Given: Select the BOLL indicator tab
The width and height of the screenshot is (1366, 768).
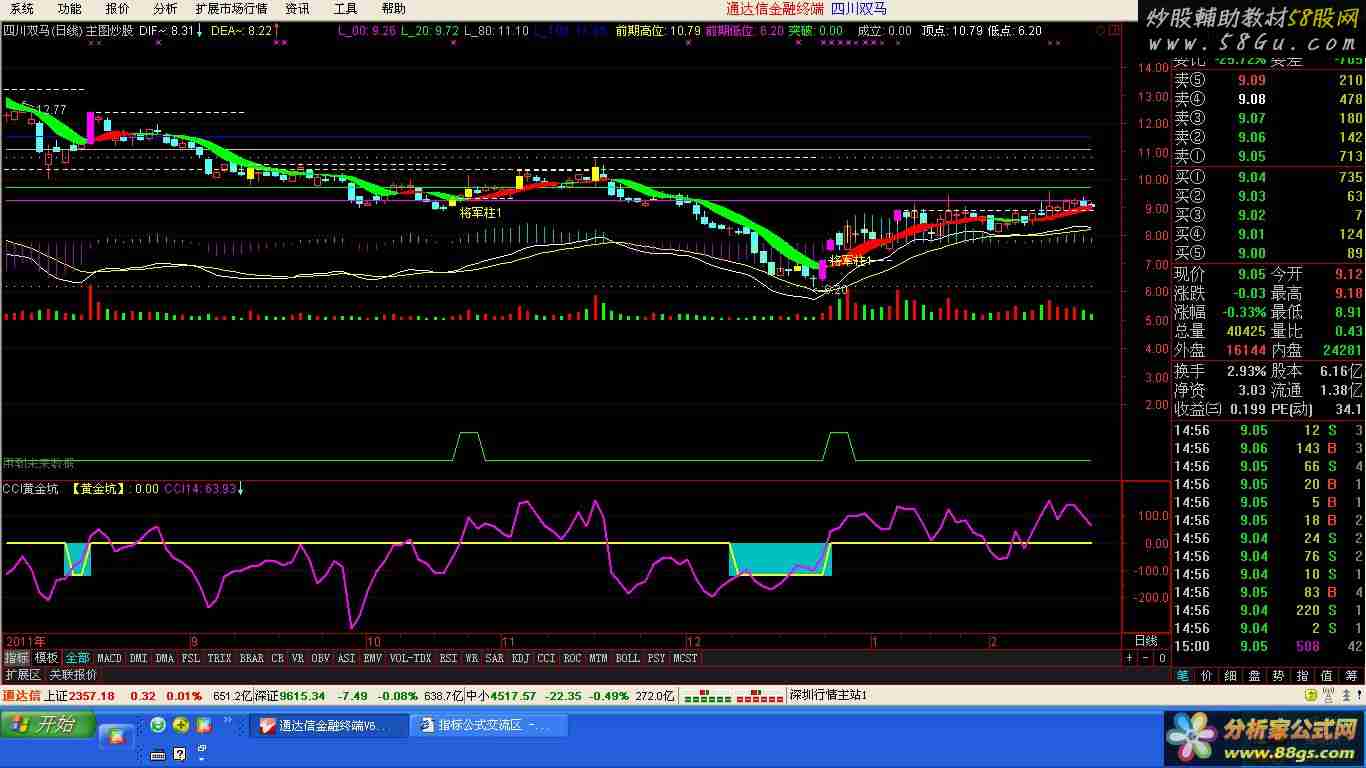Looking at the screenshot, I should point(627,658).
